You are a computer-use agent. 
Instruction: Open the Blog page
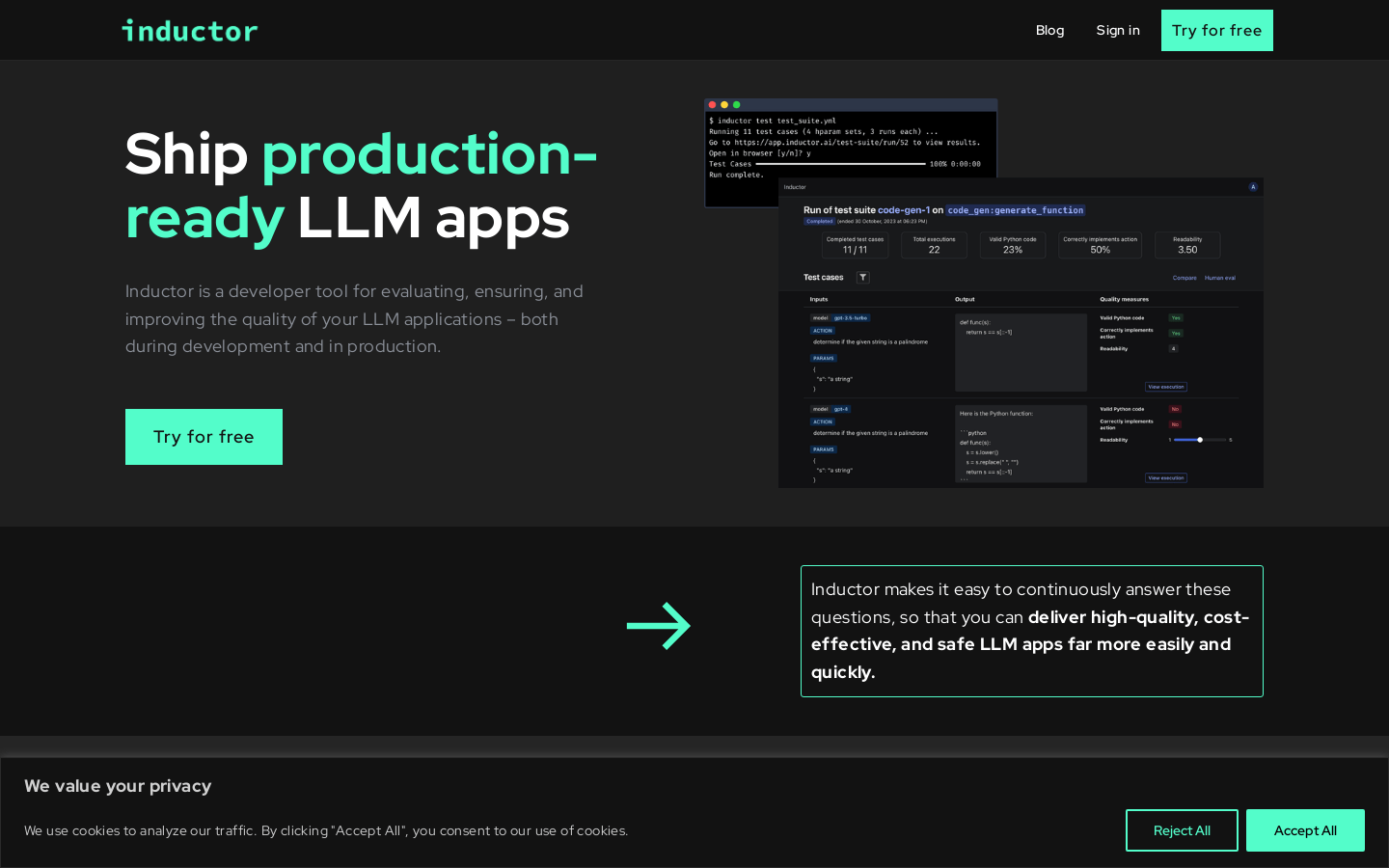[x=1049, y=30]
